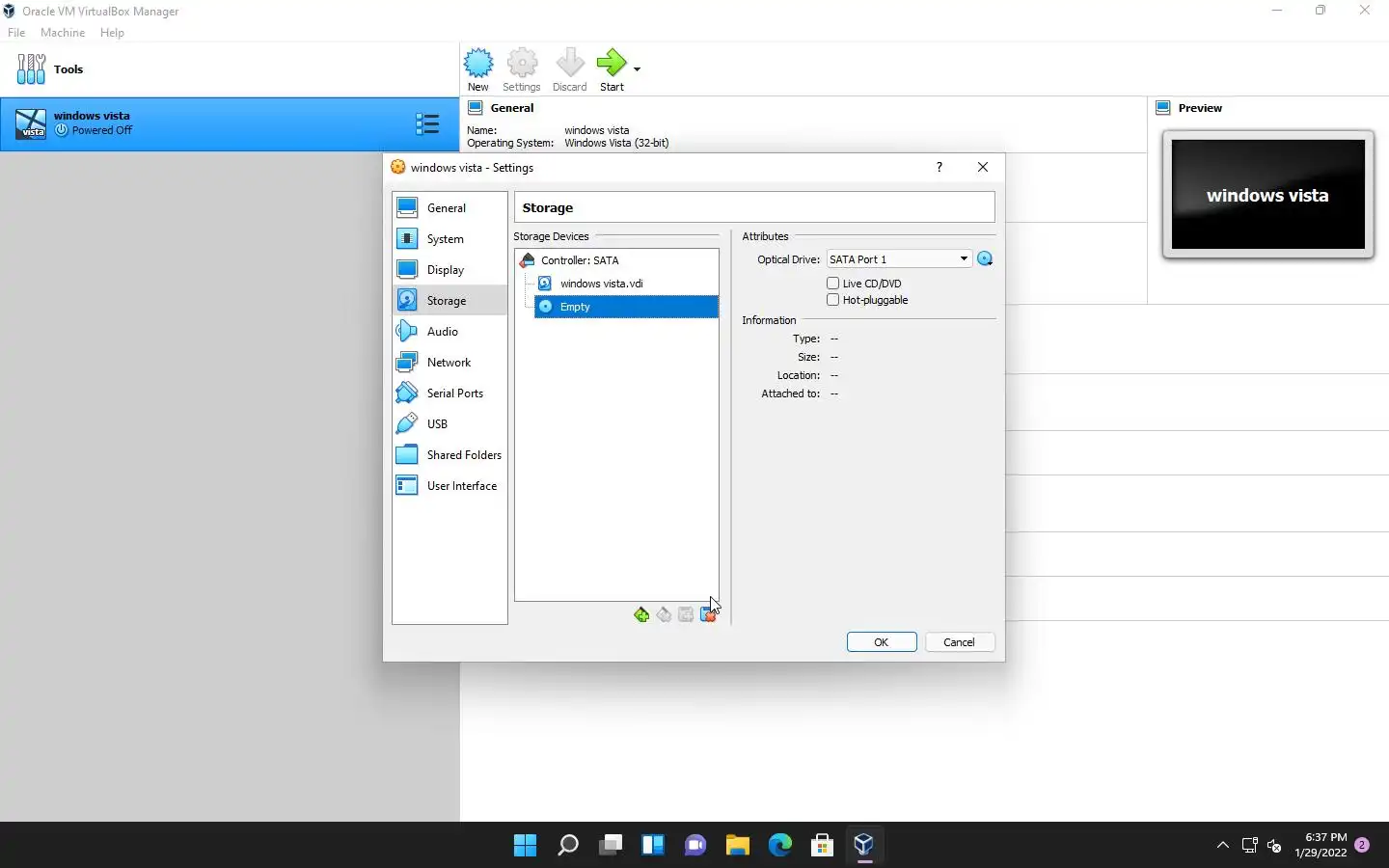This screenshot has height=868, width=1389.
Task: Open File Explorer from the taskbar
Action: point(738,846)
